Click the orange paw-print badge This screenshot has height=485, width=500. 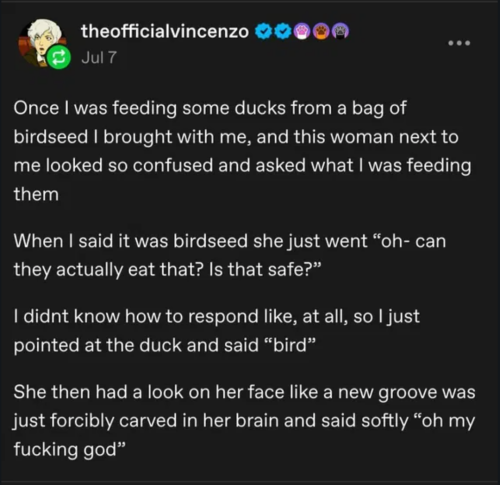321,32
